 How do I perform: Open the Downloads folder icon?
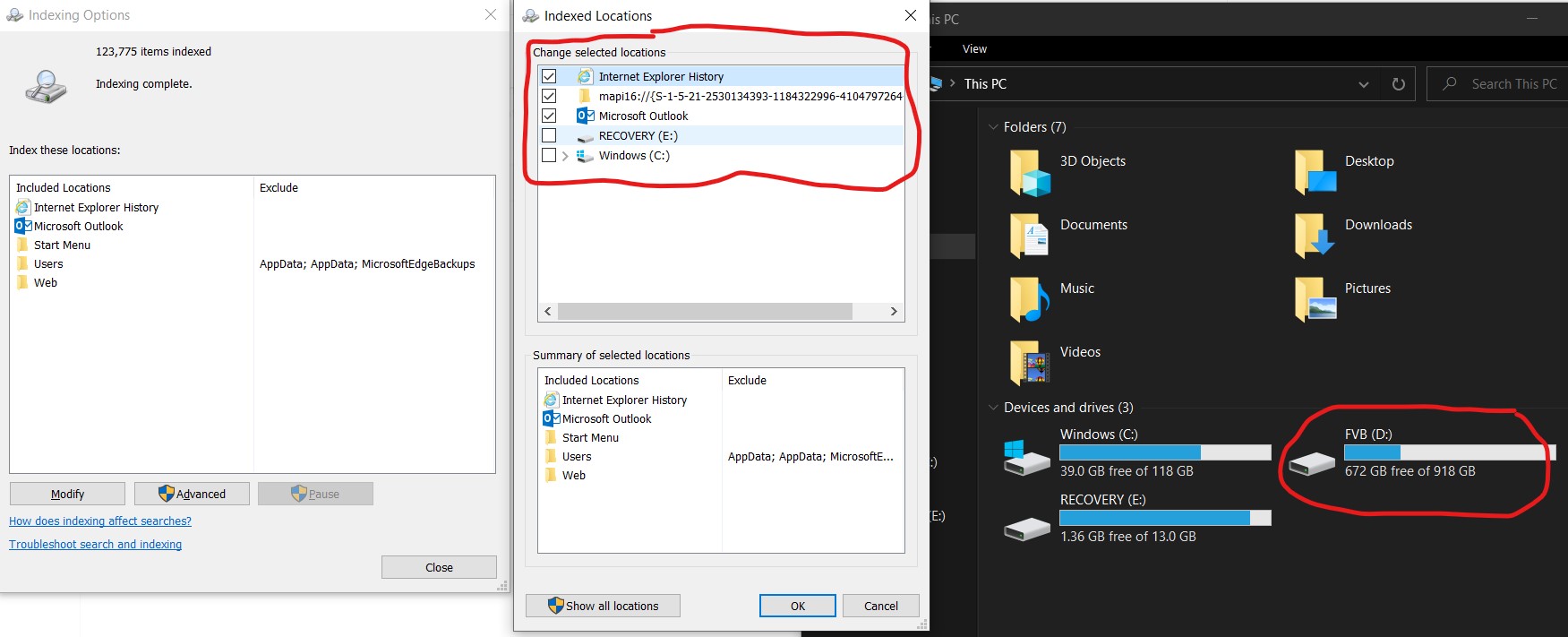pos(1315,237)
